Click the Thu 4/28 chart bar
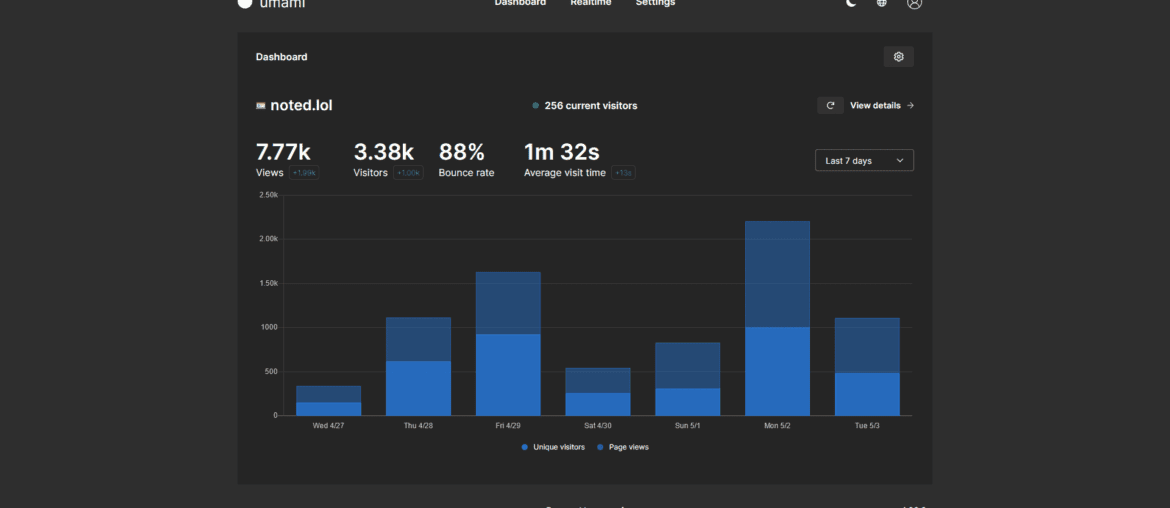This screenshot has height=508, width=1170. [418, 366]
